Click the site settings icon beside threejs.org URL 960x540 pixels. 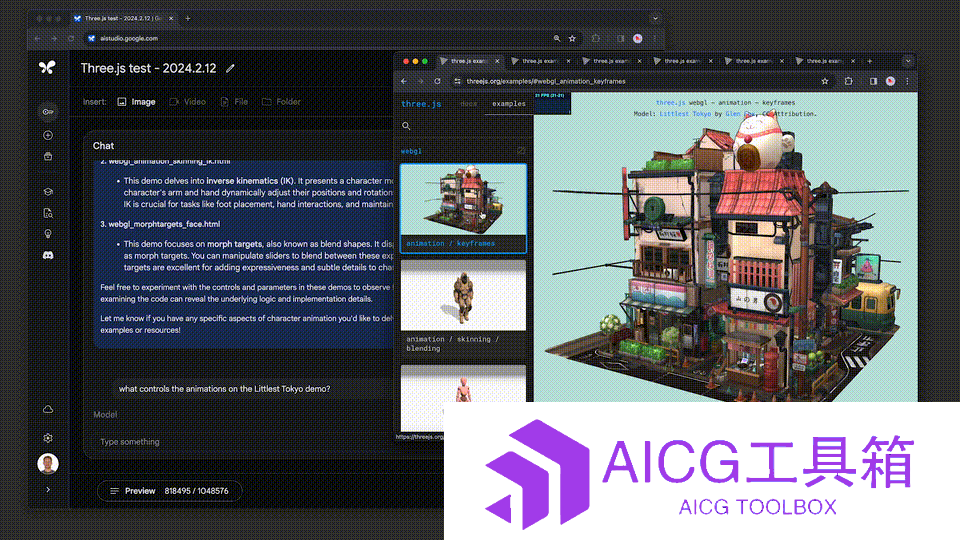[457, 81]
